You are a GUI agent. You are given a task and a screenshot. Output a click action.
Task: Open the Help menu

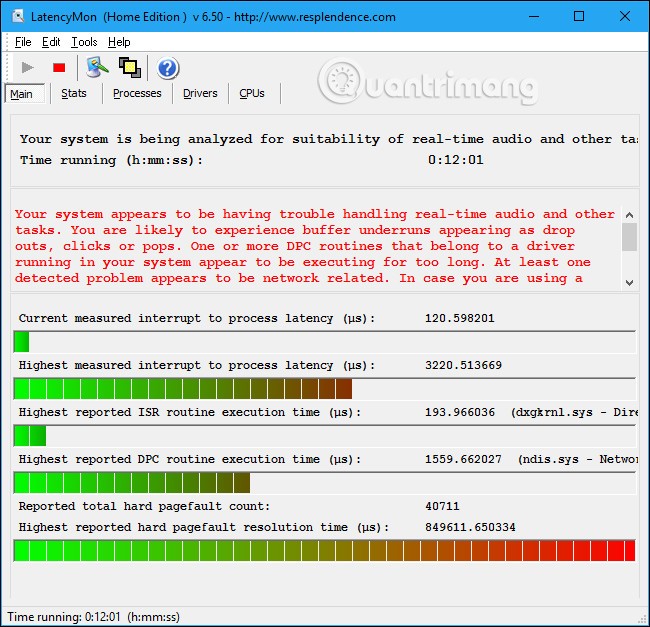point(119,42)
